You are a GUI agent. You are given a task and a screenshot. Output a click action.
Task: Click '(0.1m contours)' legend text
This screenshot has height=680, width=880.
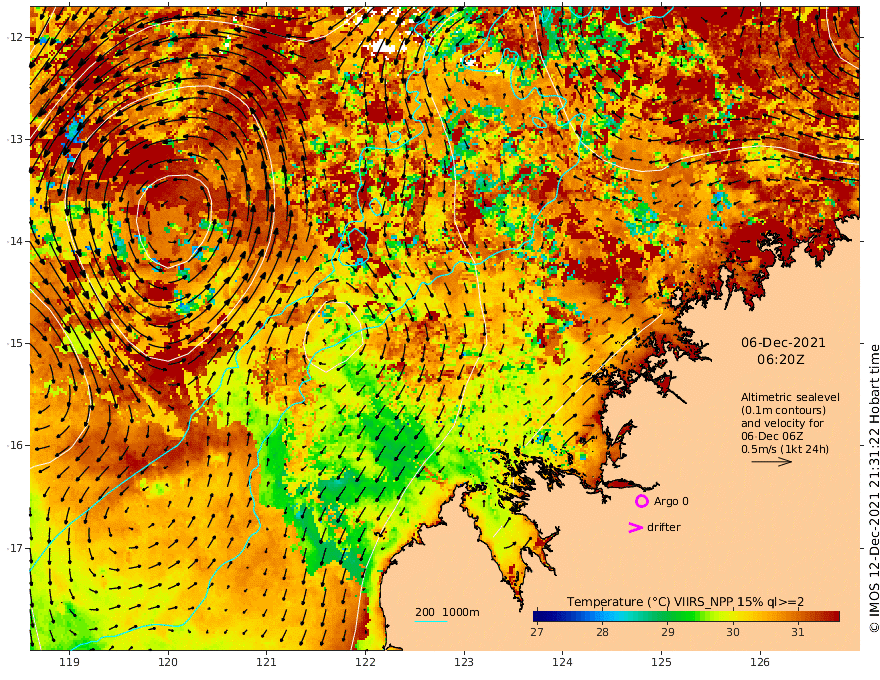(x=783, y=410)
